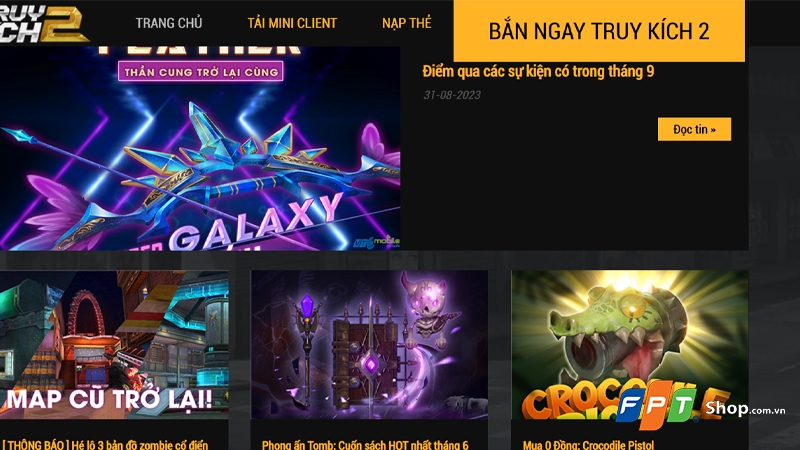Open the TẢI MINI CLIENT menu item

click(292, 23)
